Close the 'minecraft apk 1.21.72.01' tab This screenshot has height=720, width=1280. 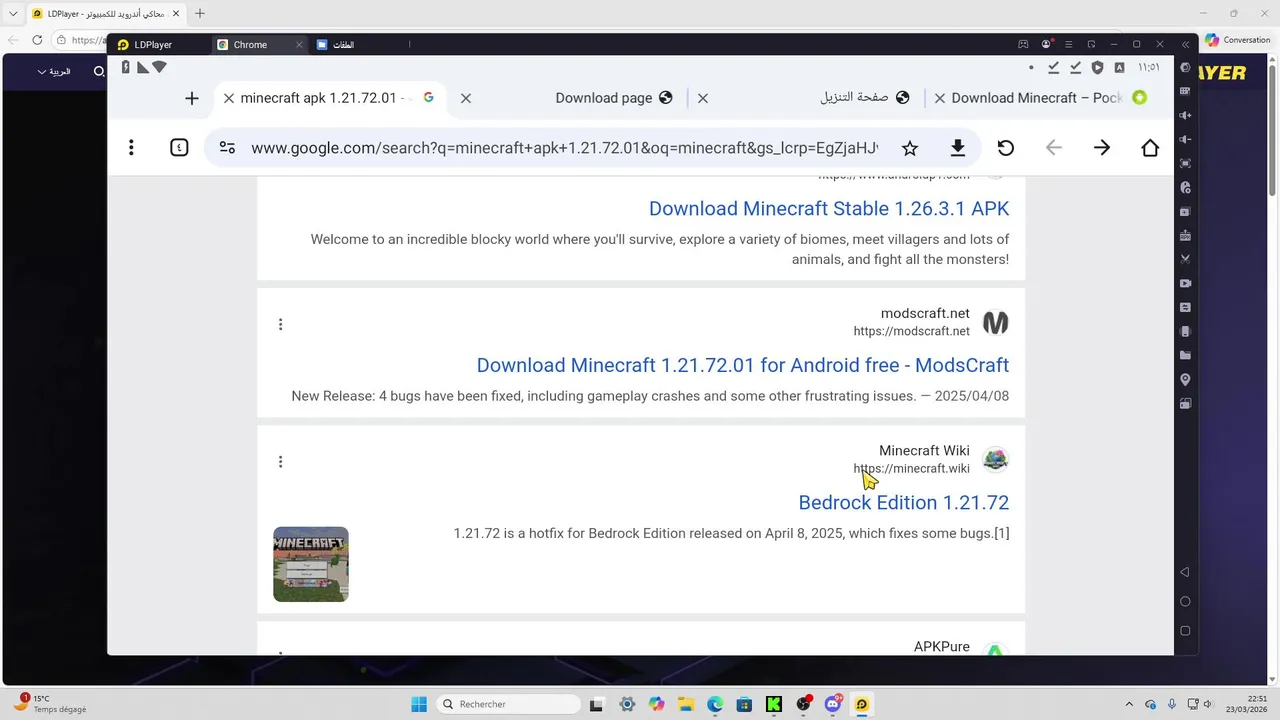coord(229,98)
